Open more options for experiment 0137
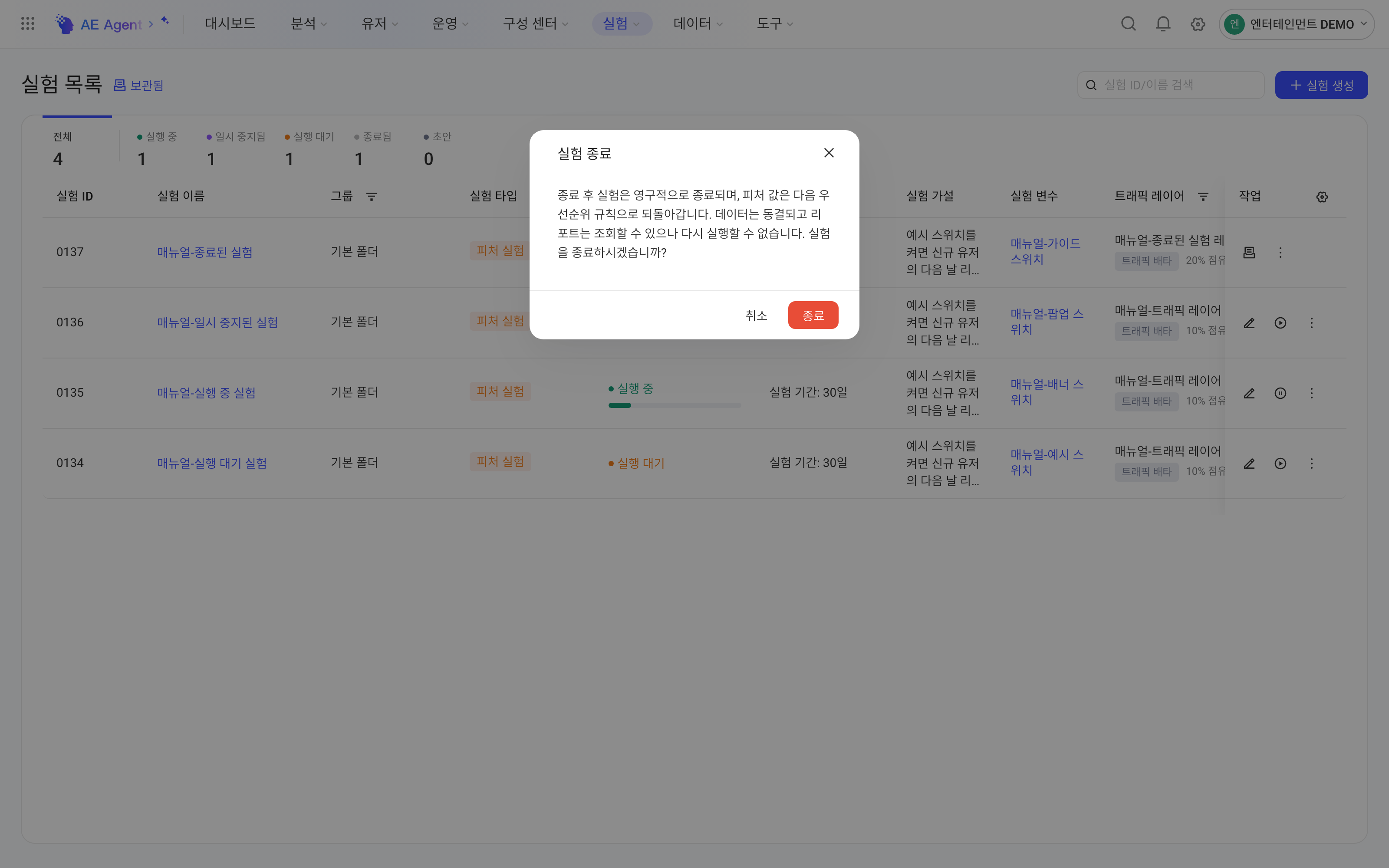The width and height of the screenshot is (1389, 868). (1280, 253)
